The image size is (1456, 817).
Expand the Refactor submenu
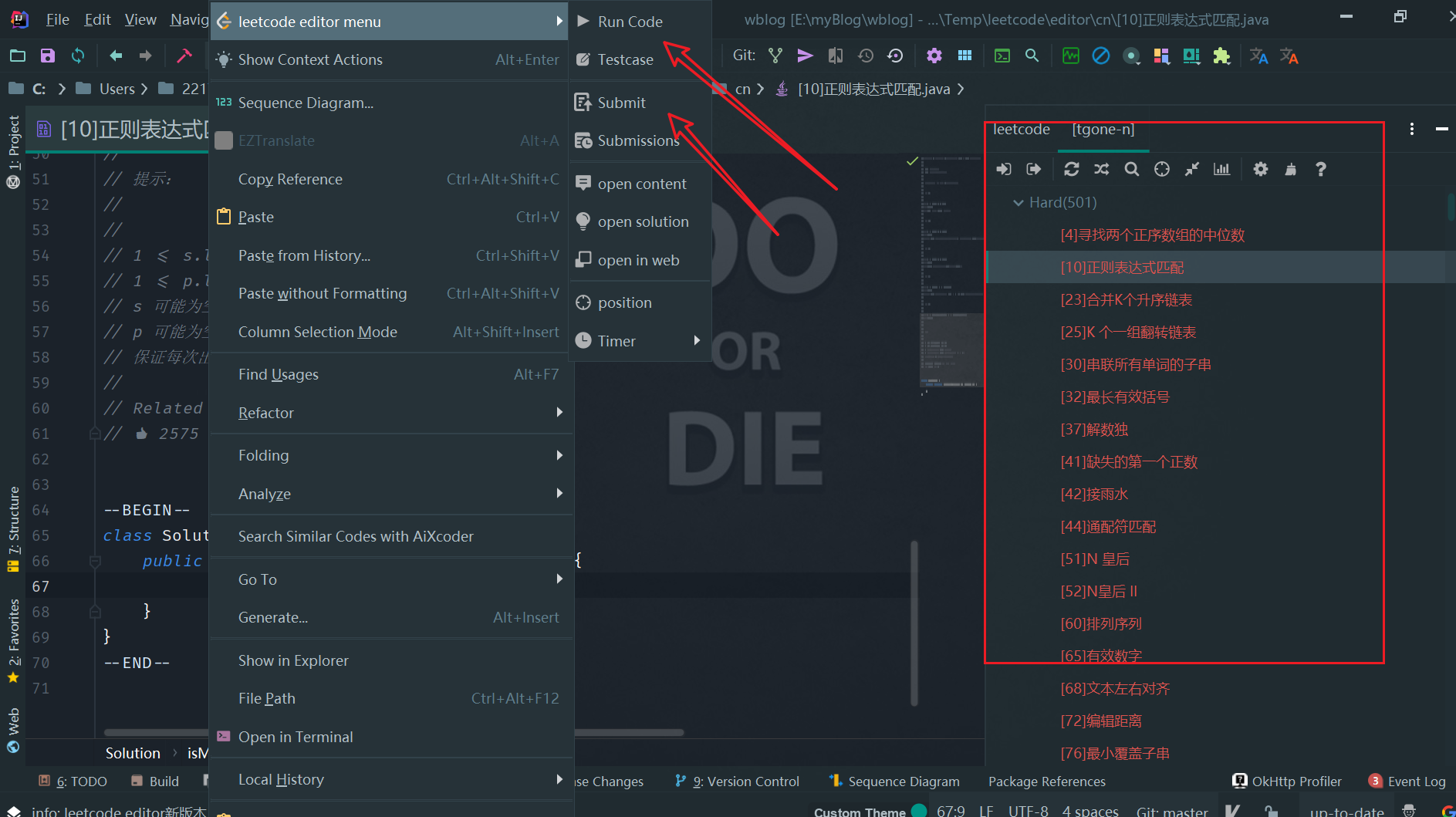[x=391, y=413]
